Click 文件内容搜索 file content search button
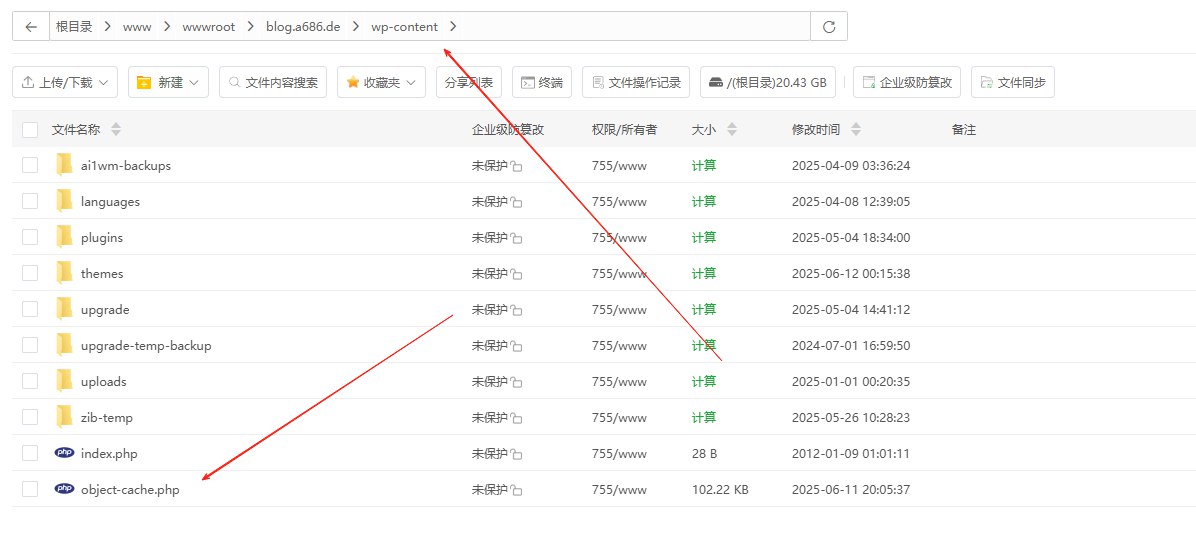This screenshot has height=540, width=1196. click(x=273, y=82)
